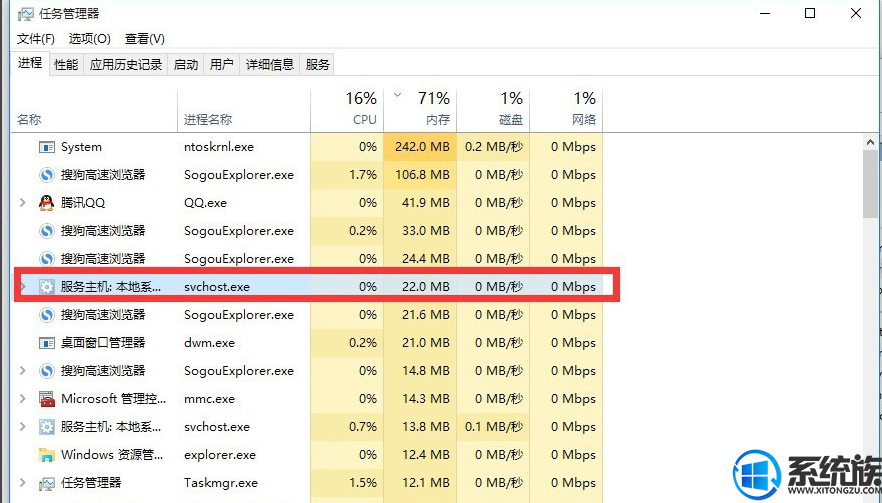
Task: Expand the svchost.exe 13.8 MB group
Action: [22, 426]
